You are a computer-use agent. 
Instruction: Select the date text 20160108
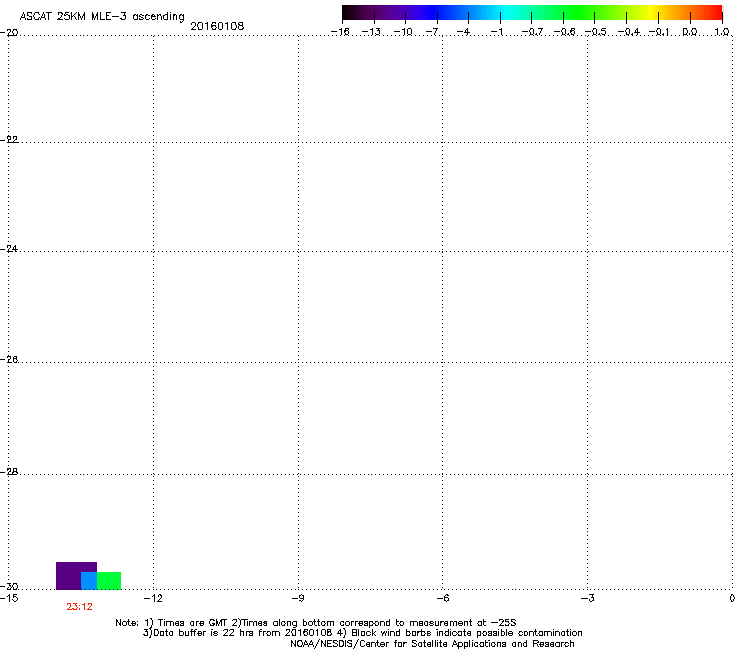pyautogui.click(x=217, y=26)
